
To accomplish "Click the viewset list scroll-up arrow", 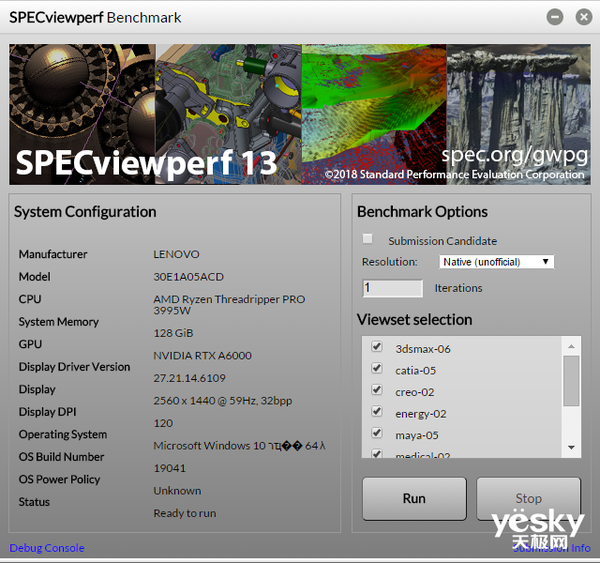I will tap(571, 345).
